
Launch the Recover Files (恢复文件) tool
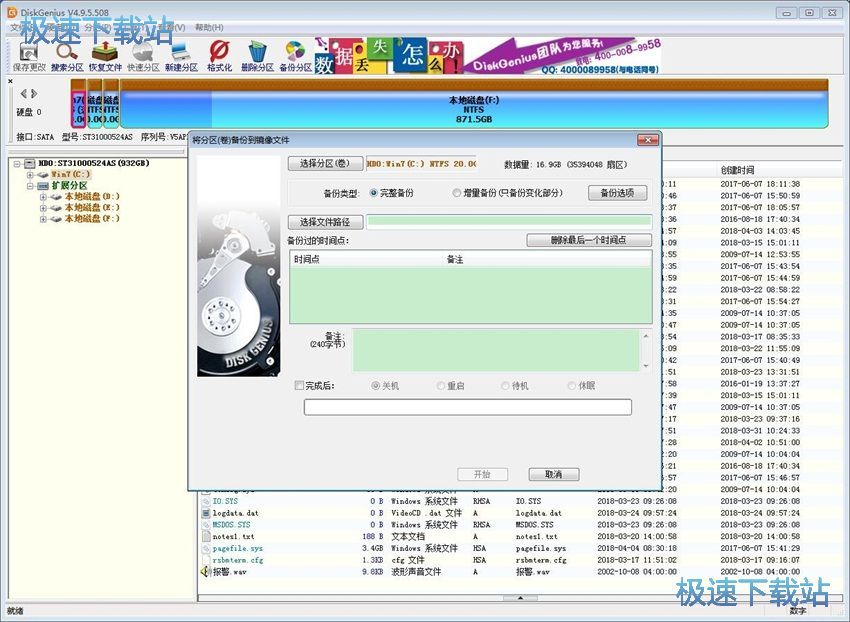tap(105, 57)
